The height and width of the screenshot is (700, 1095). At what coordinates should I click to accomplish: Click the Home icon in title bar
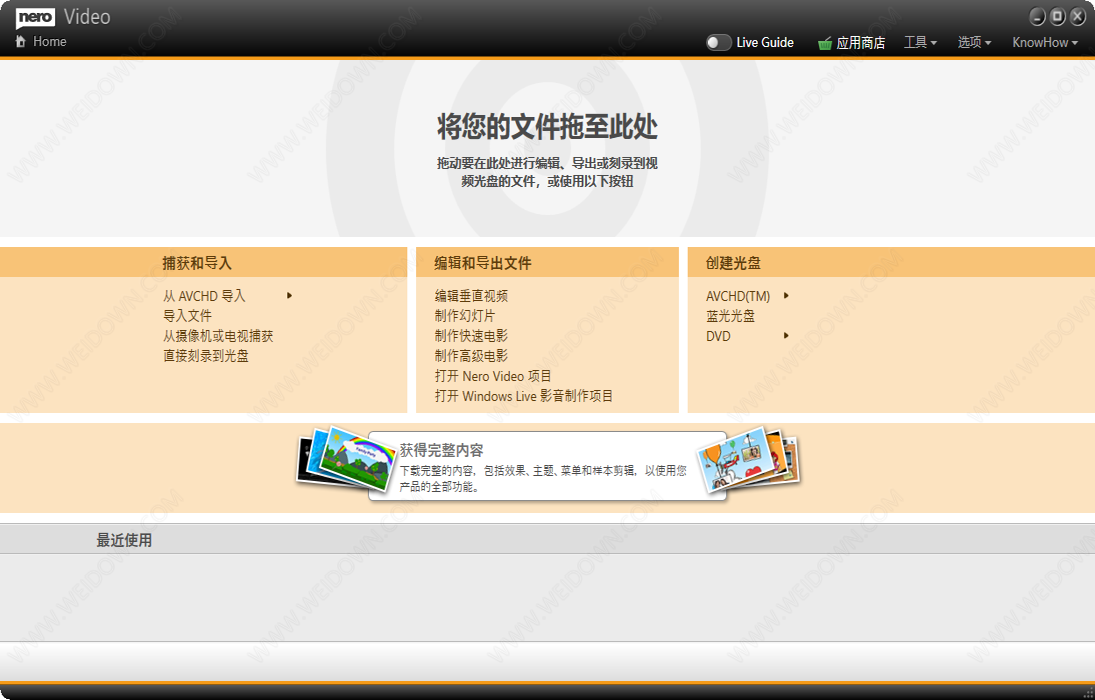tap(20, 41)
